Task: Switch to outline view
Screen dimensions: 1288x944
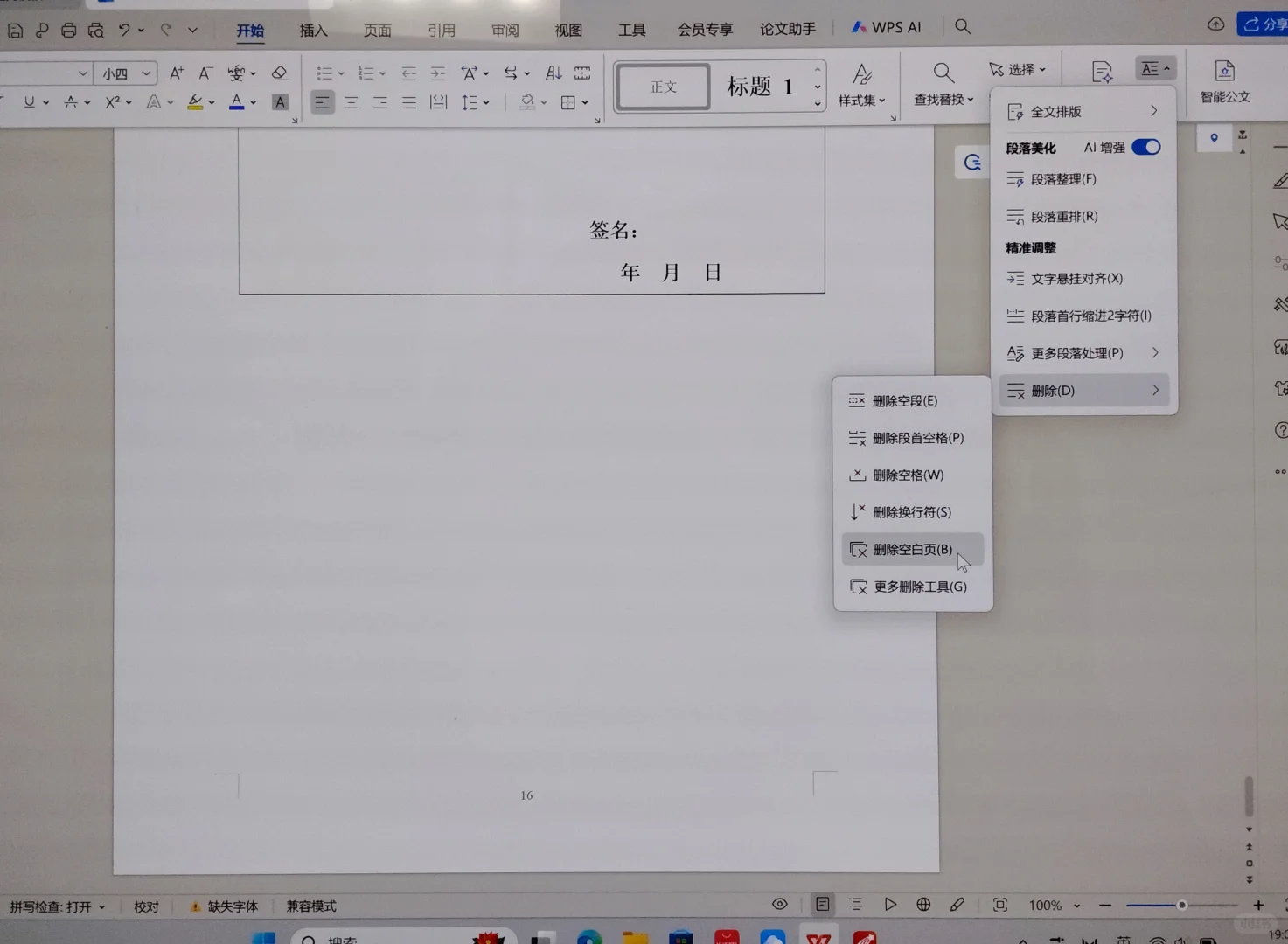Action: [x=855, y=905]
